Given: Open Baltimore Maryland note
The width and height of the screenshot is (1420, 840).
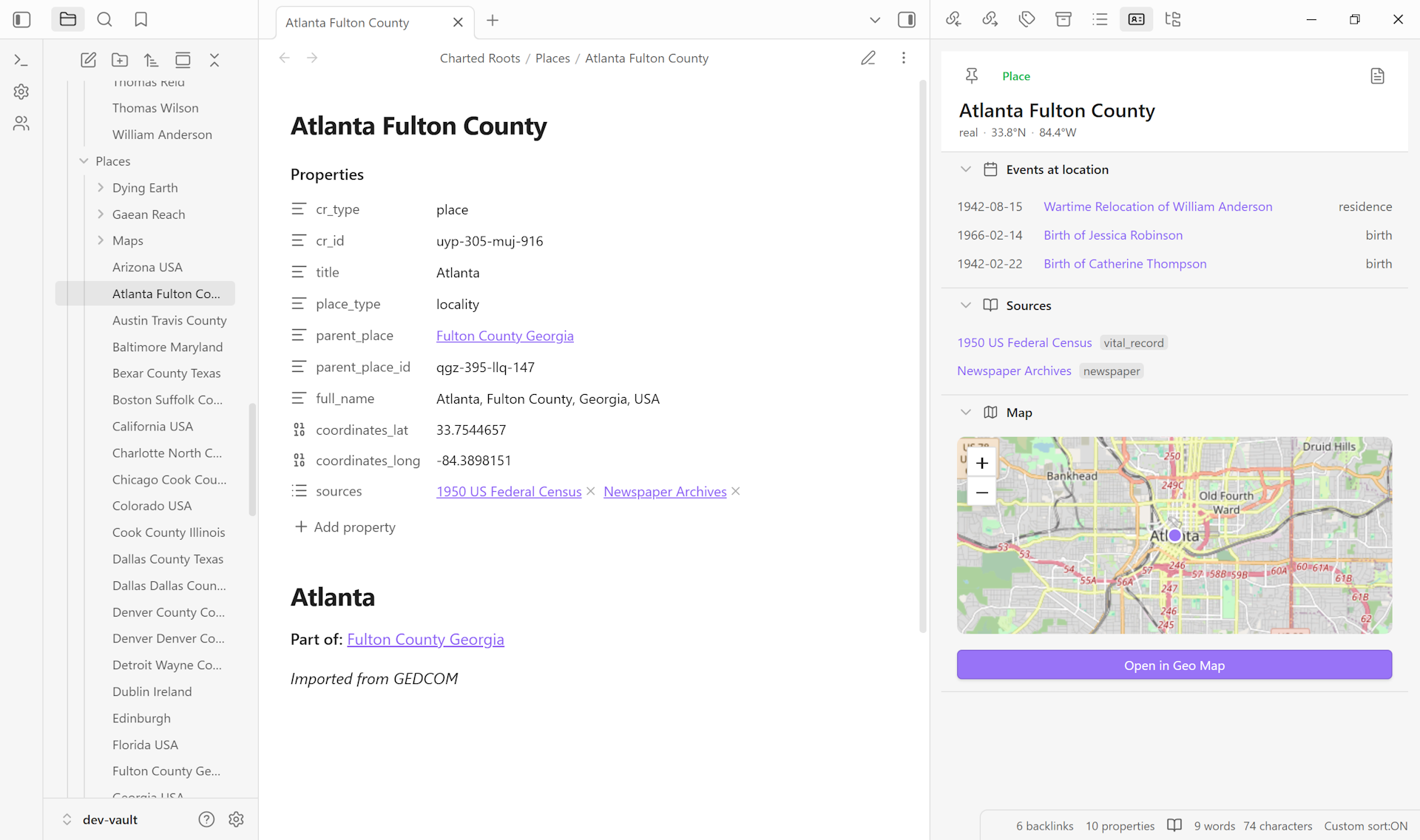Looking at the screenshot, I should [x=167, y=347].
